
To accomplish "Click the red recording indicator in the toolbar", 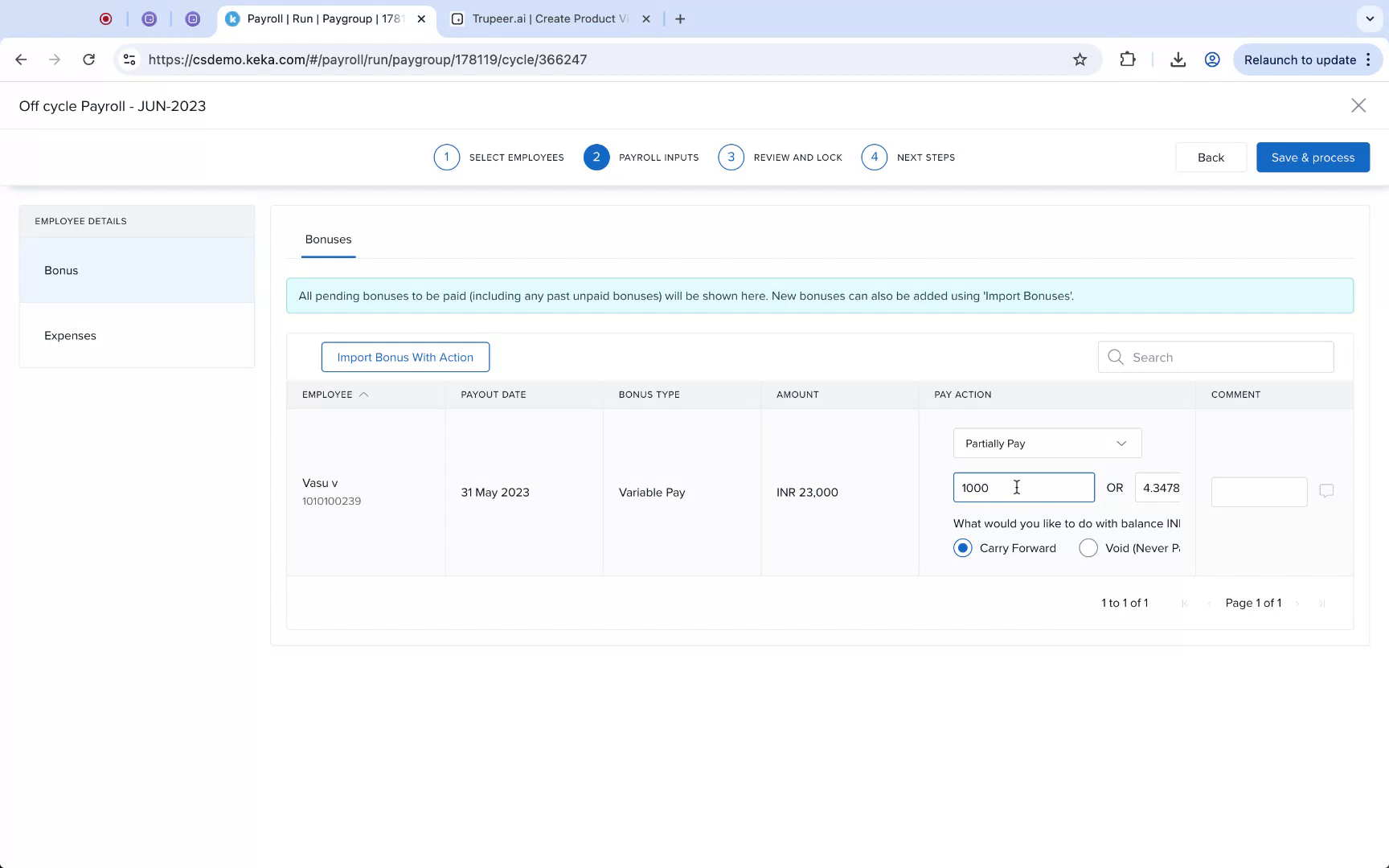I will pyautogui.click(x=105, y=18).
